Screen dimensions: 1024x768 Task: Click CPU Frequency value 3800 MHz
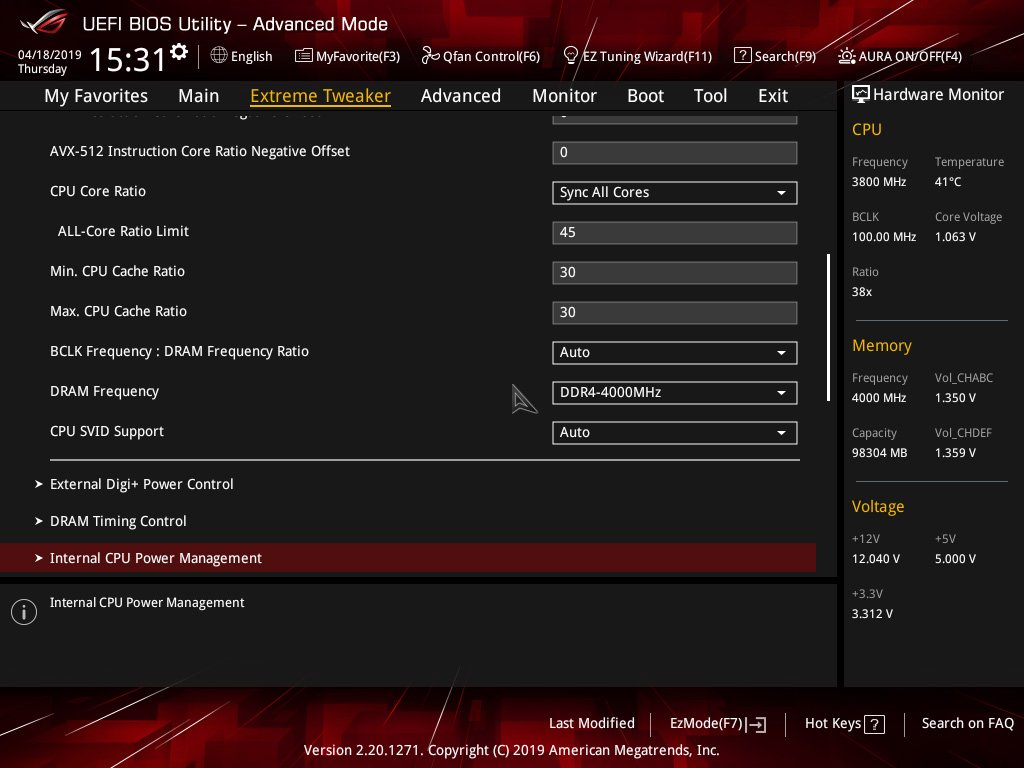[879, 182]
